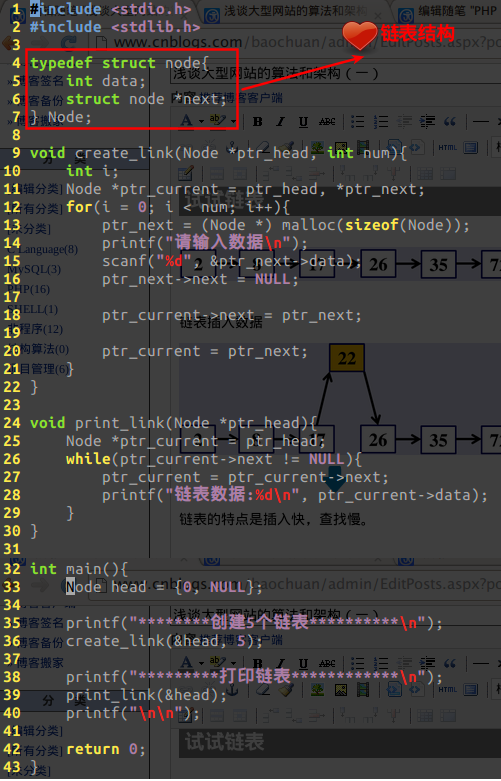
Task: Click the tree-image icon in the lower toolbar
Action: (317, 690)
